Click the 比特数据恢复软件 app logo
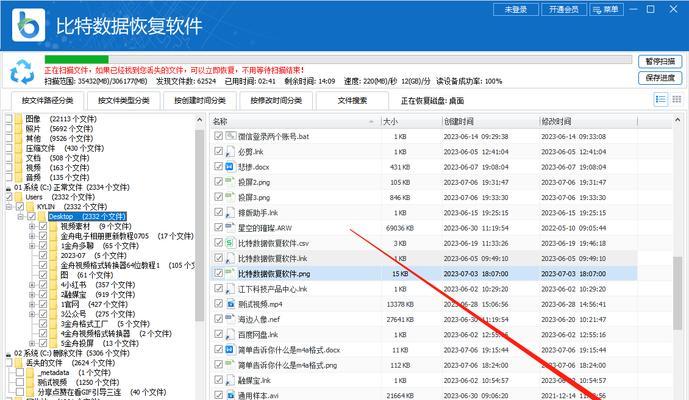Screen dimensions: 689x400 pos(29,25)
